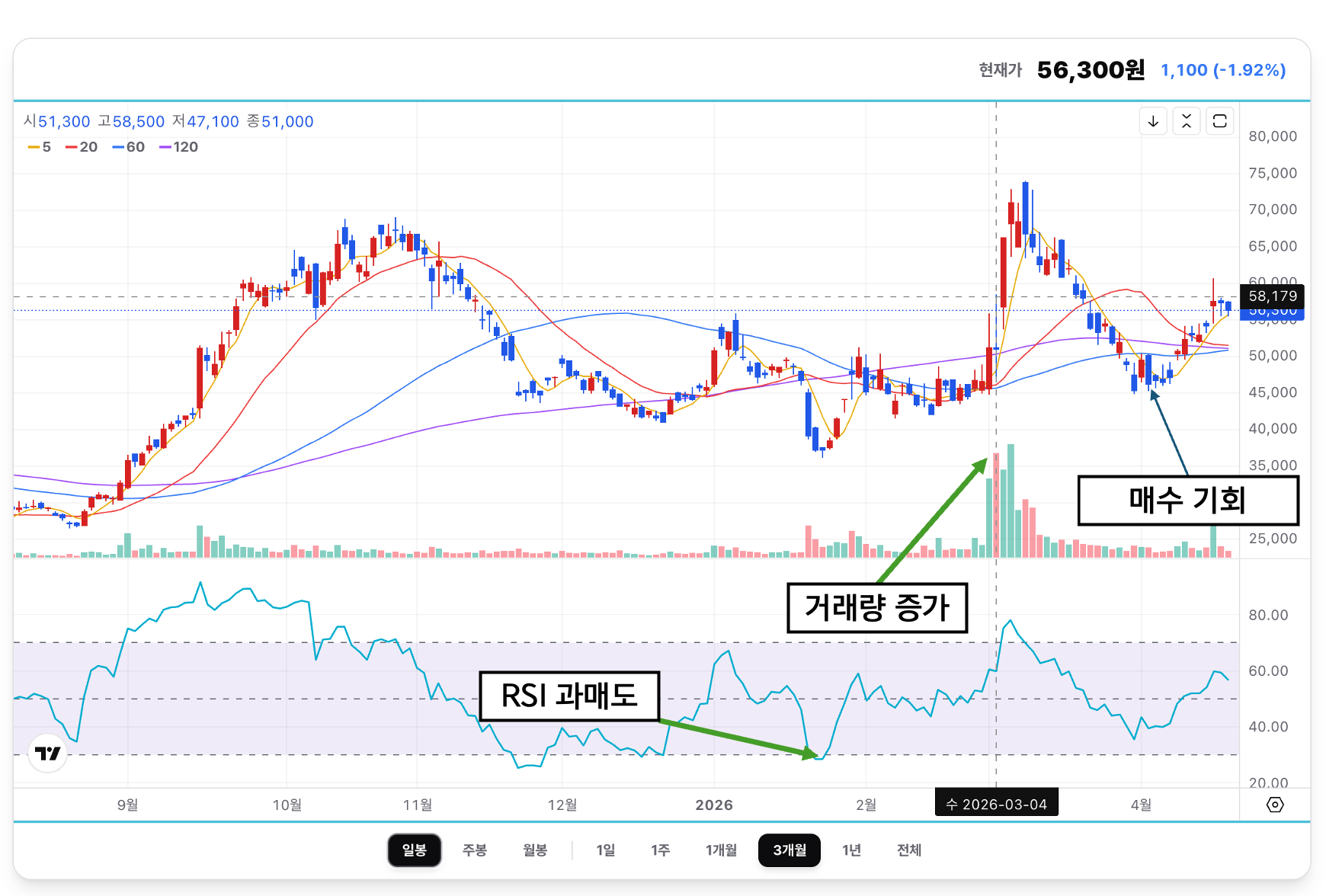Click the 20-day moving average legend
This screenshot has height=896, width=1326.
[82, 147]
